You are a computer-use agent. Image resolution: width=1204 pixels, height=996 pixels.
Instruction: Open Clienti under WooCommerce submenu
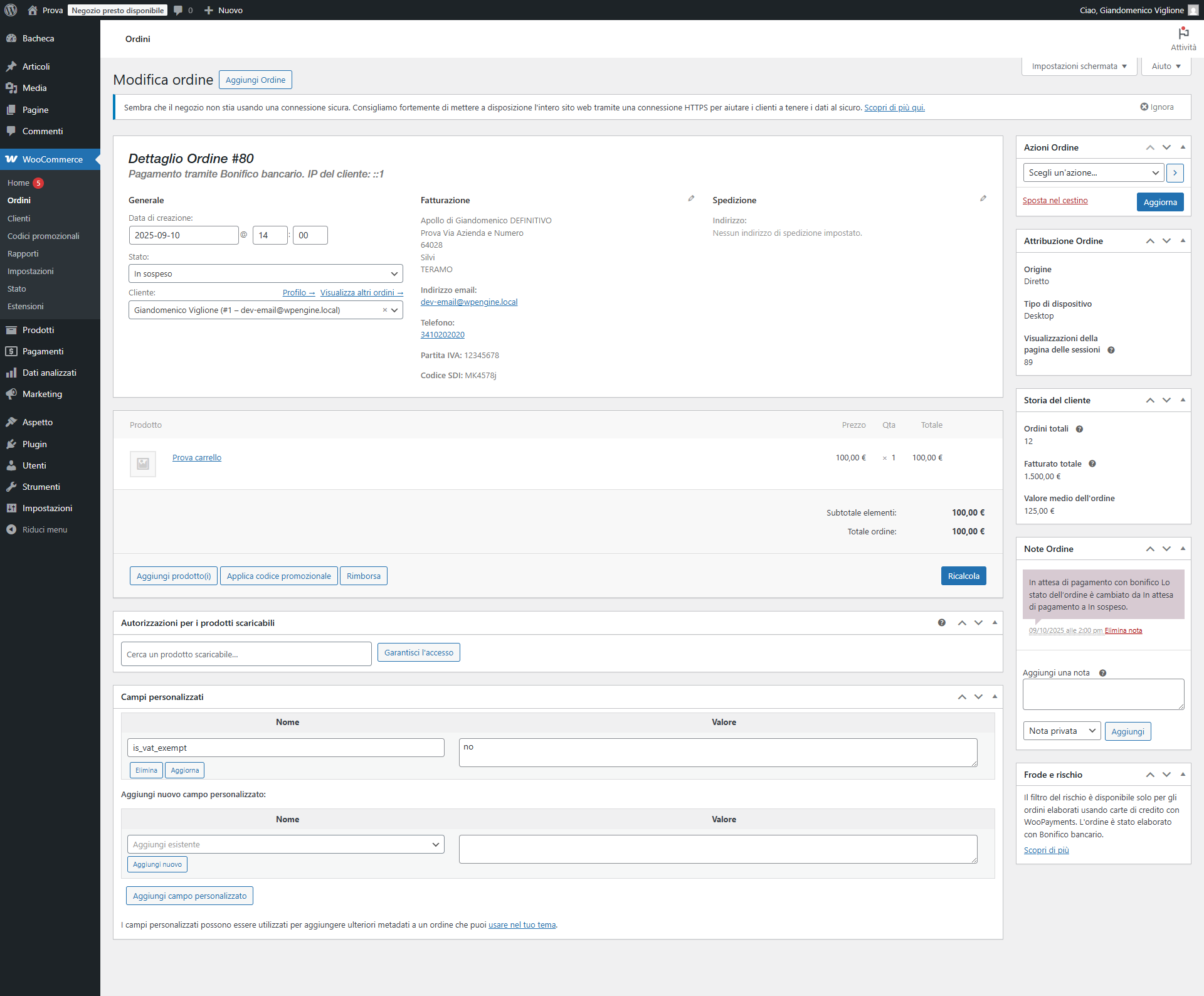pos(19,218)
